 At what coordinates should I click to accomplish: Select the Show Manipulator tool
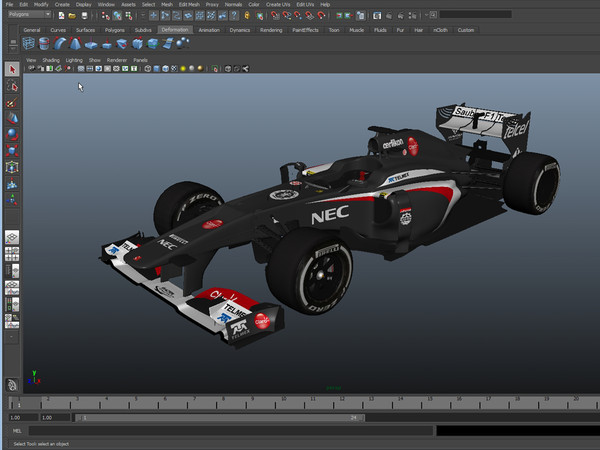click(12, 200)
